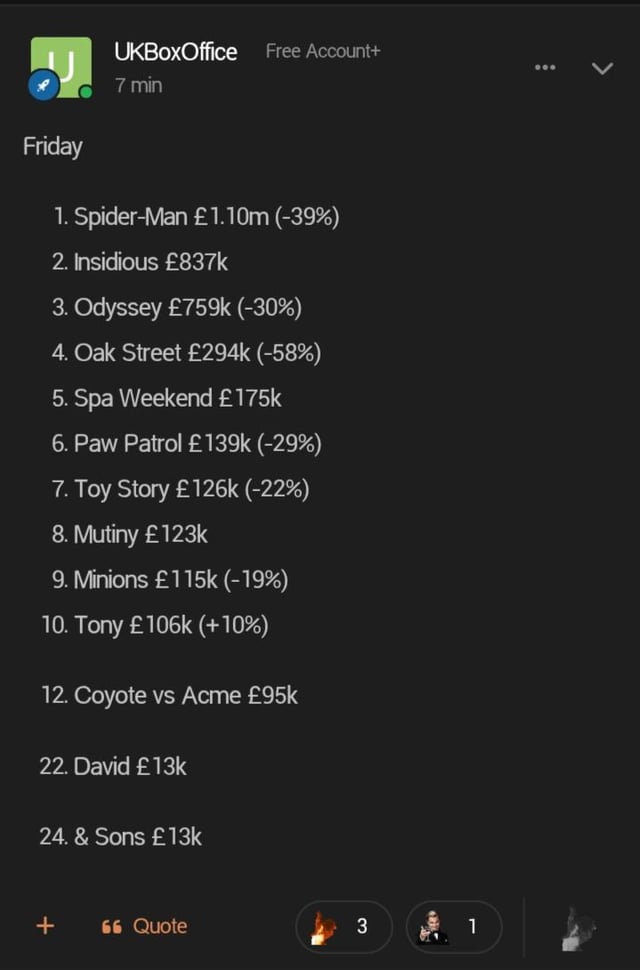
Task: Click the toast reaction count of 1
Action: click(472, 926)
